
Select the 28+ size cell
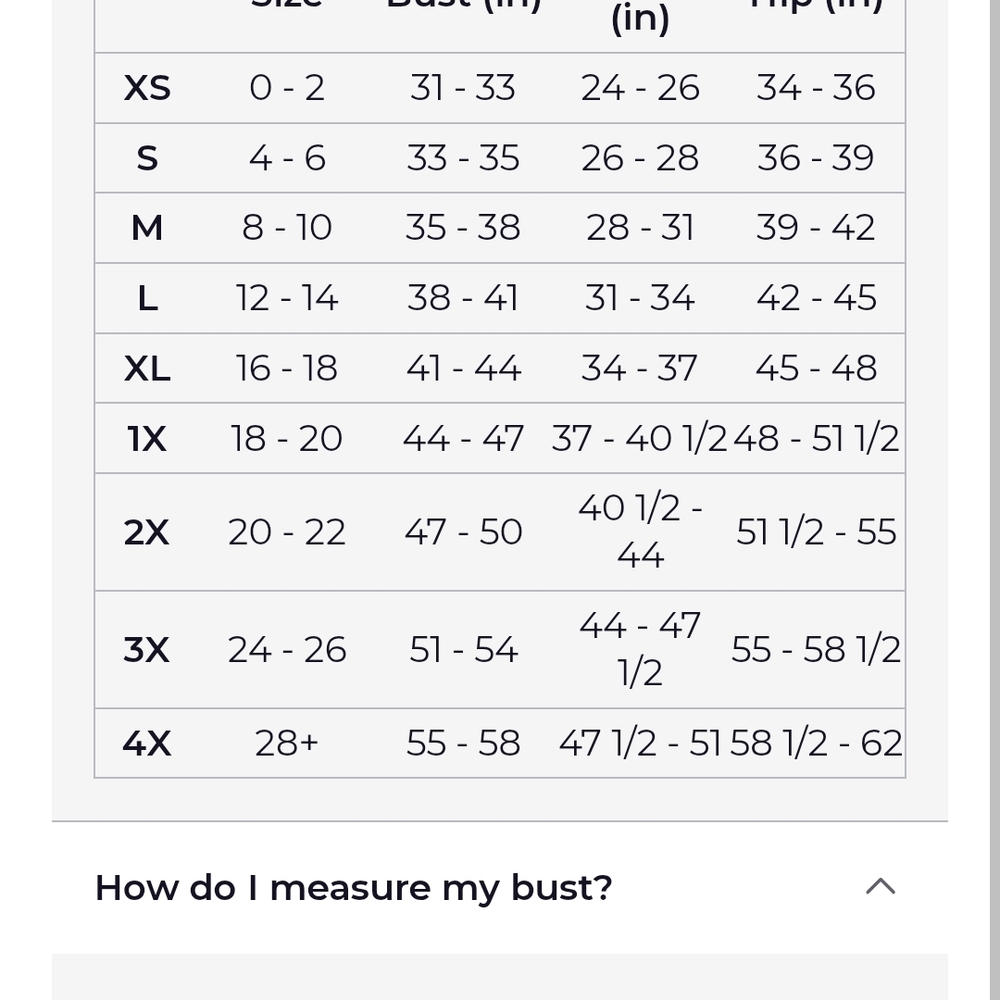pyautogui.click(x=287, y=744)
